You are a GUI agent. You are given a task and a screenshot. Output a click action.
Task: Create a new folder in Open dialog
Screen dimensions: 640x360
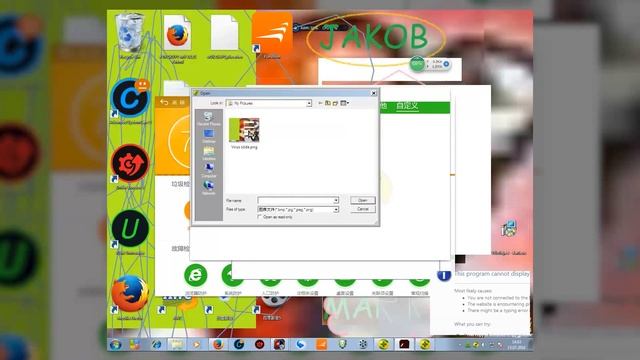click(x=336, y=103)
